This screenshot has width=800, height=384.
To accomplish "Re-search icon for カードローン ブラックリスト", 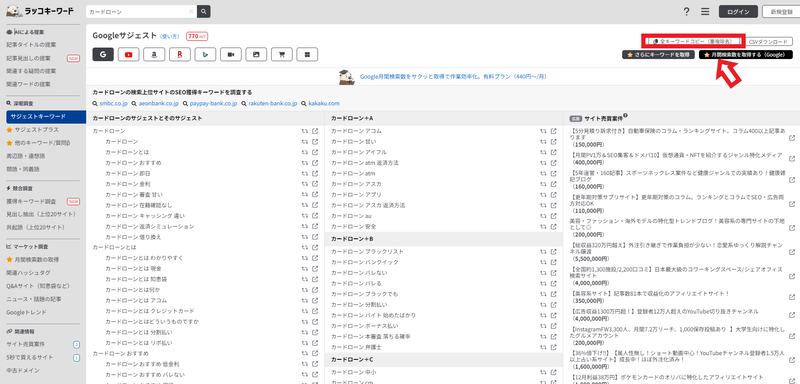I will tap(543, 252).
